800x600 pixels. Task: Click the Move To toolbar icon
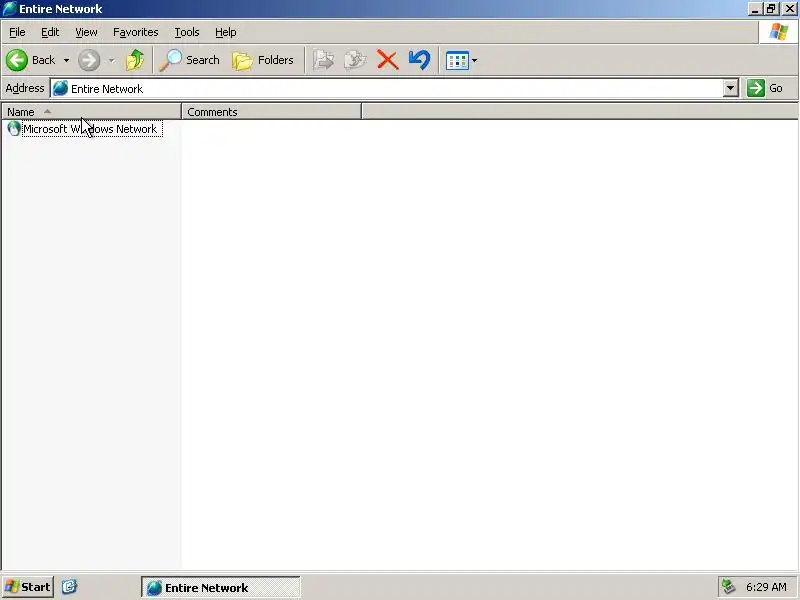tap(323, 60)
